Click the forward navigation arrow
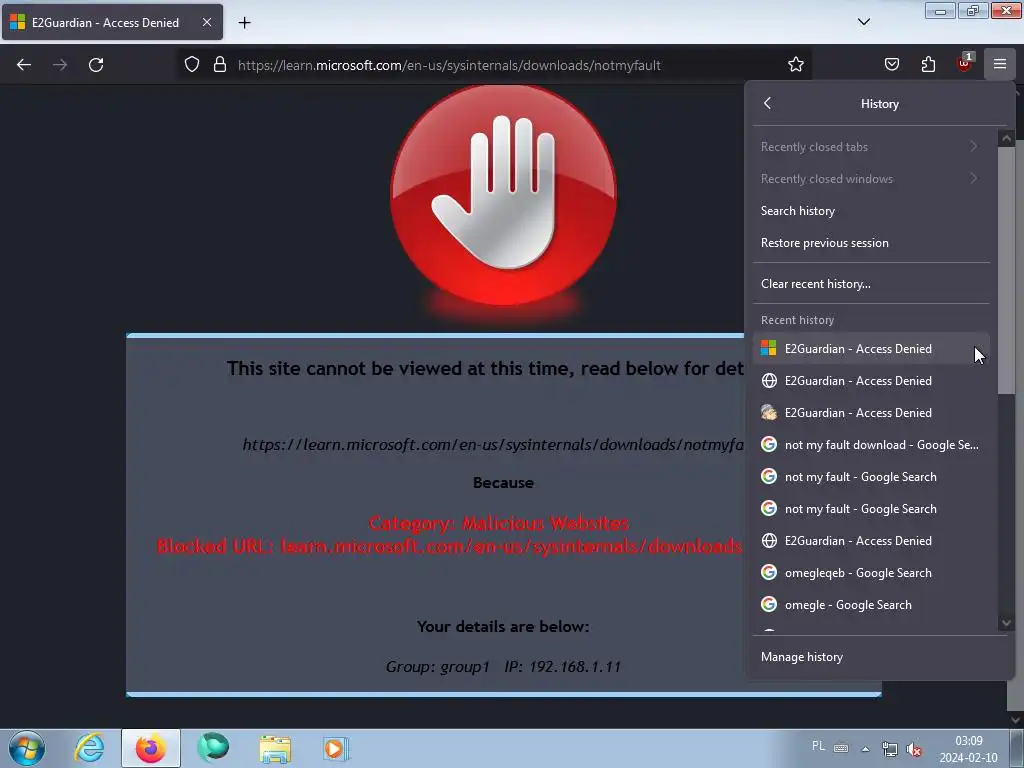 60,65
